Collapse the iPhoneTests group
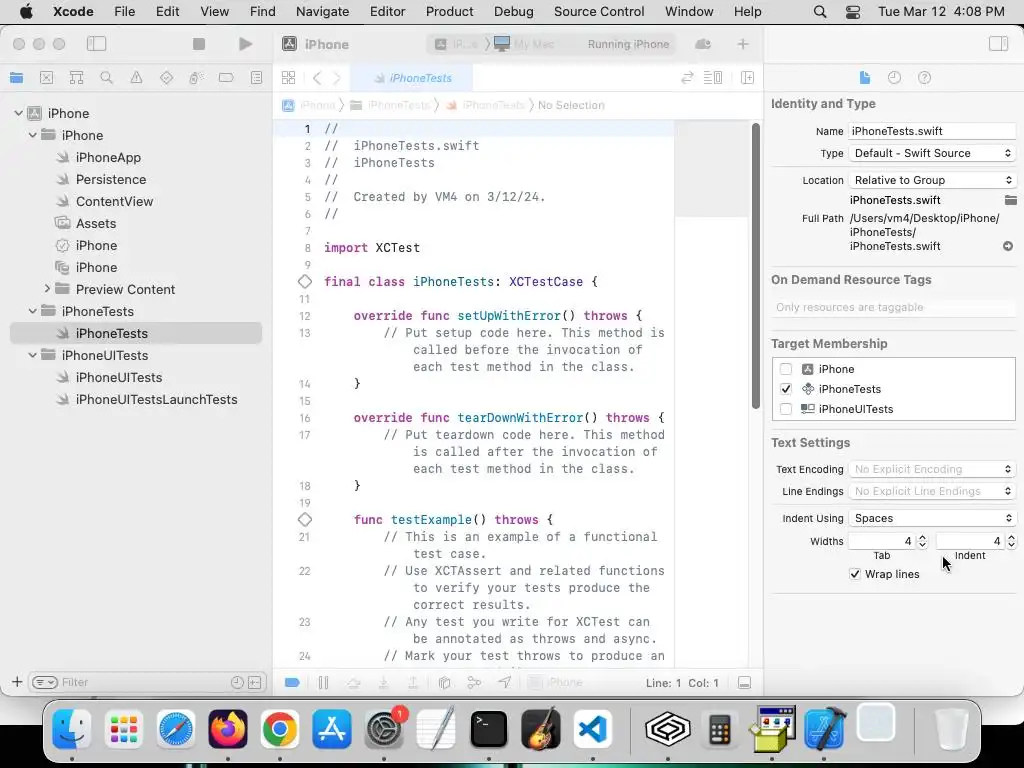The image size is (1024, 768). (33, 311)
